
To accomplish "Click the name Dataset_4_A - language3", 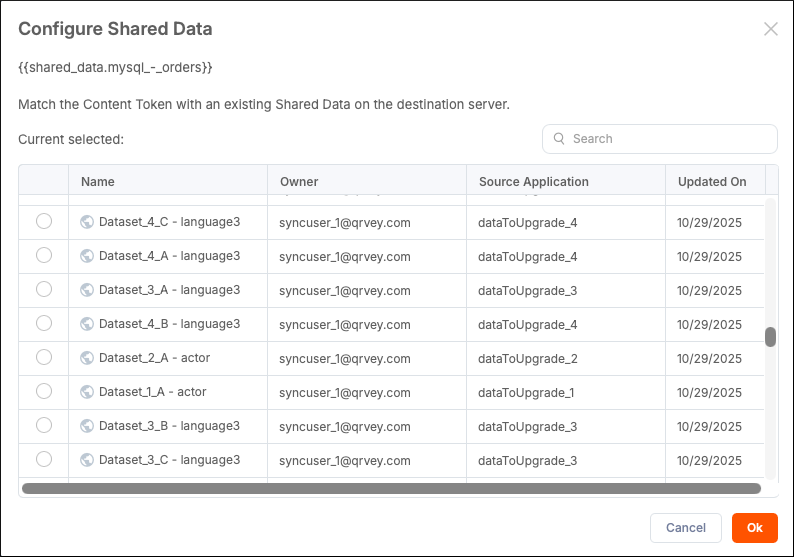I will (x=170, y=256).
